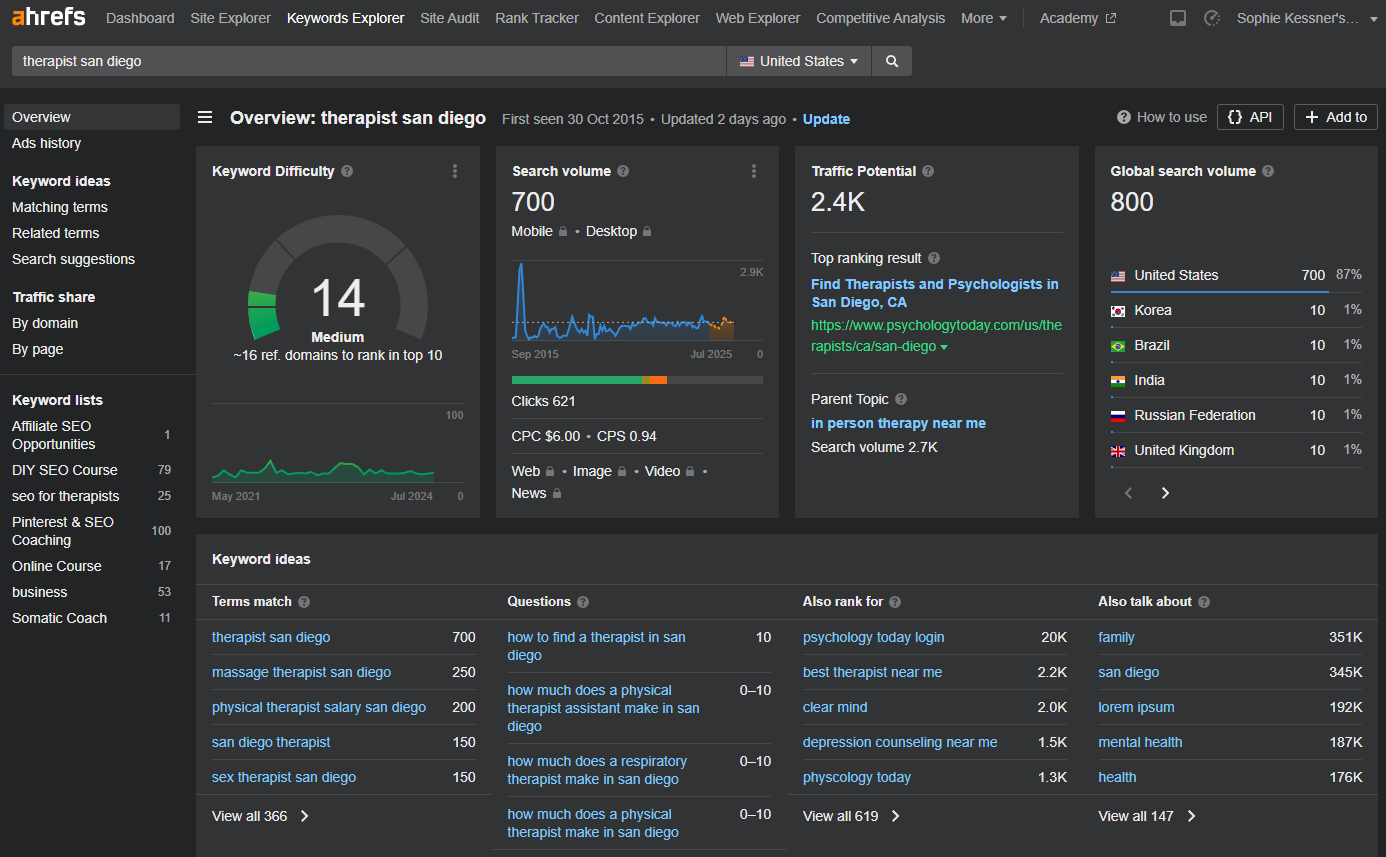This screenshot has height=857, width=1386.
Task: Open Academy external link
Action: 1078,18
